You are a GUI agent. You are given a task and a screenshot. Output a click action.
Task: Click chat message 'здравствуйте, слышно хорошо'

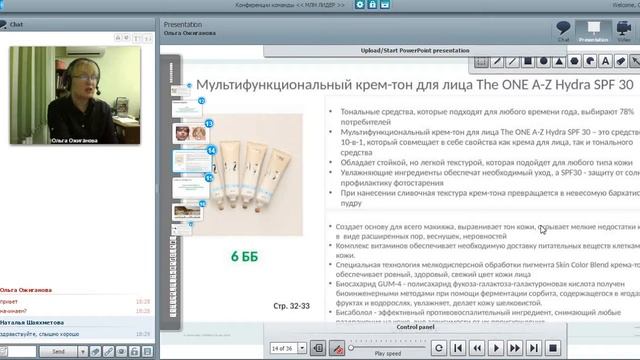(x=40, y=334)
